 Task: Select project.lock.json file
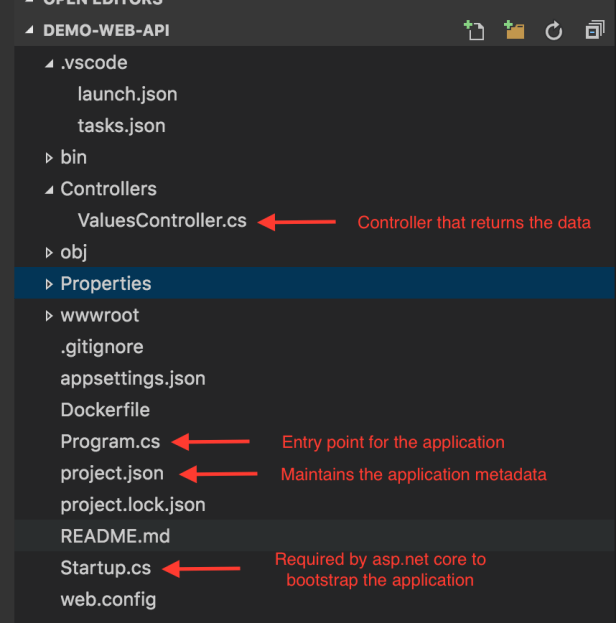click(132, 505)
